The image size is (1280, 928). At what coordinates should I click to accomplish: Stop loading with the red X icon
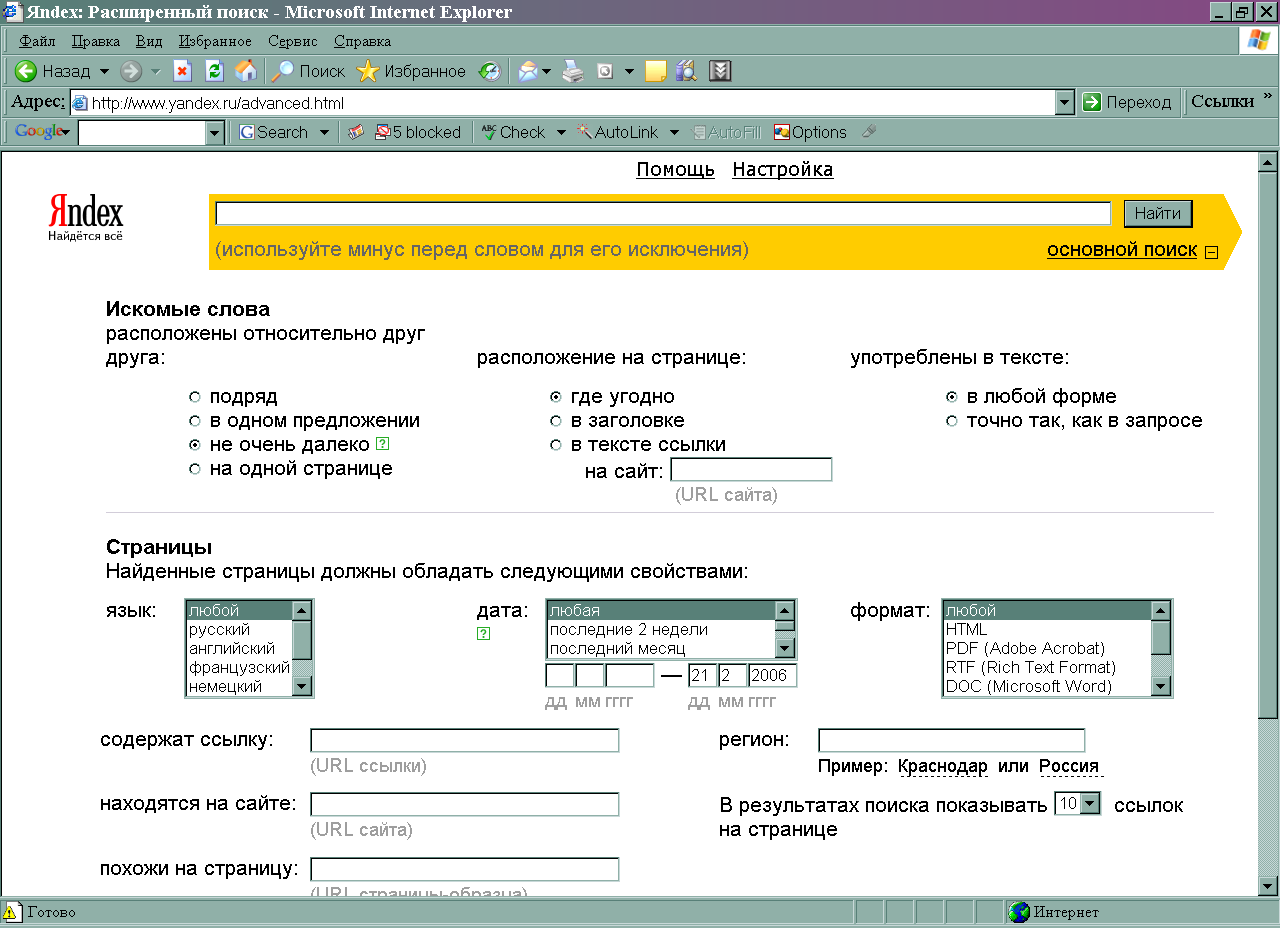(182, 71)
